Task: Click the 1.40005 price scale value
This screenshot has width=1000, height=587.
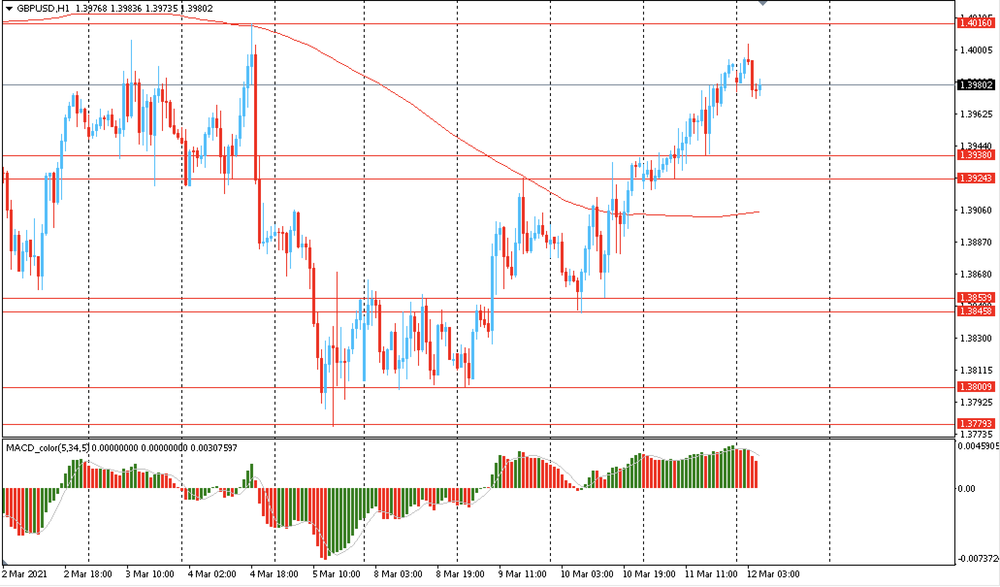Action: coord(976,50)
